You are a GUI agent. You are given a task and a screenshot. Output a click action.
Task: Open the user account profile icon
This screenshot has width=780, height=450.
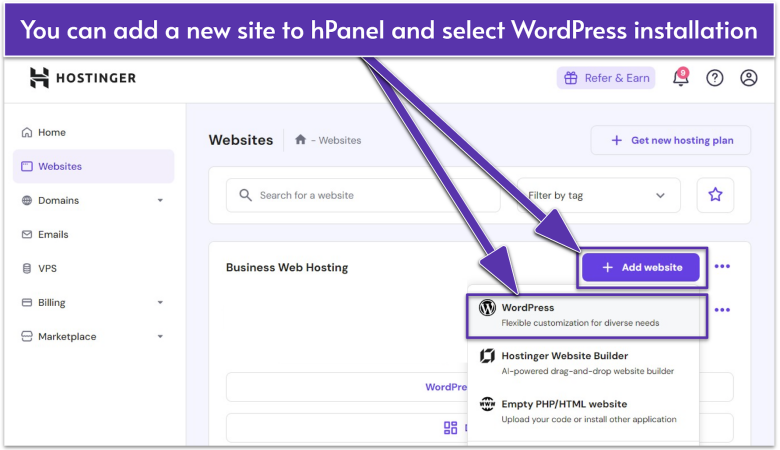(x=749, y=78)
